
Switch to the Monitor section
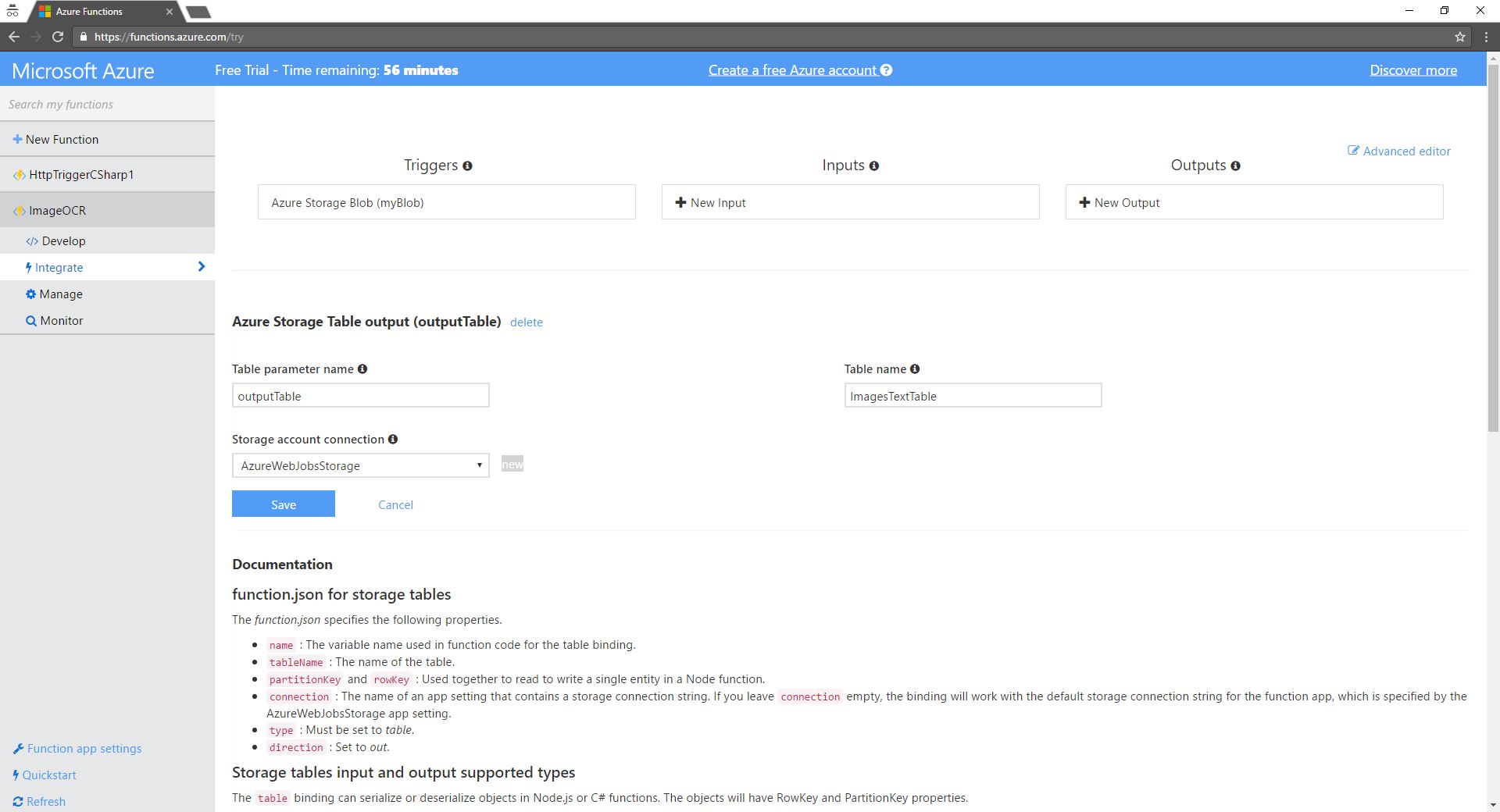pyautogui.click(x=61, y=321)
